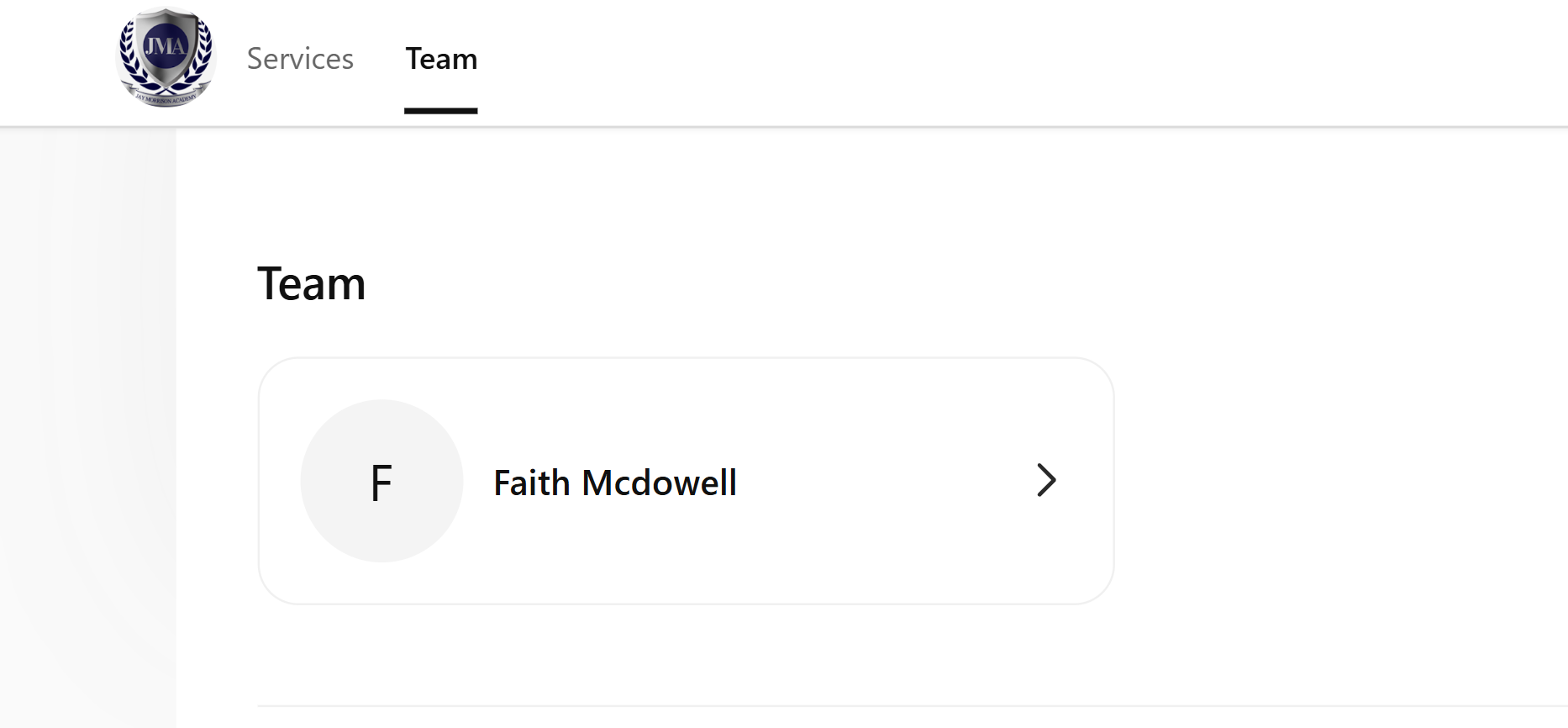
Task: Click the black underline below the Team tab
Action: tap(441, 111)
